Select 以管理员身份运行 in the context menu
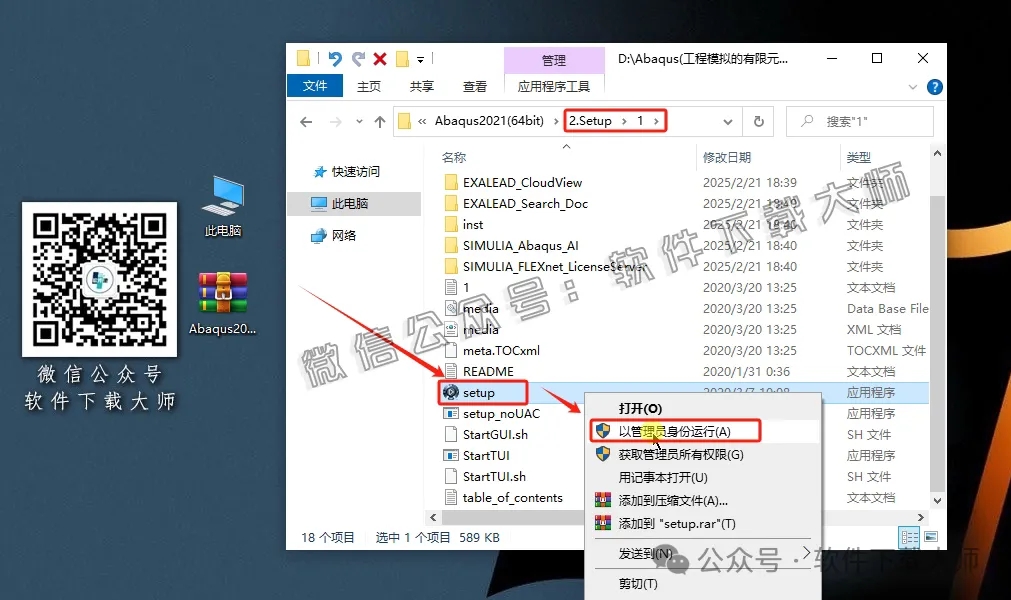Image resolution: width=1011 pixels, height=600 pixels. point(675,430)
